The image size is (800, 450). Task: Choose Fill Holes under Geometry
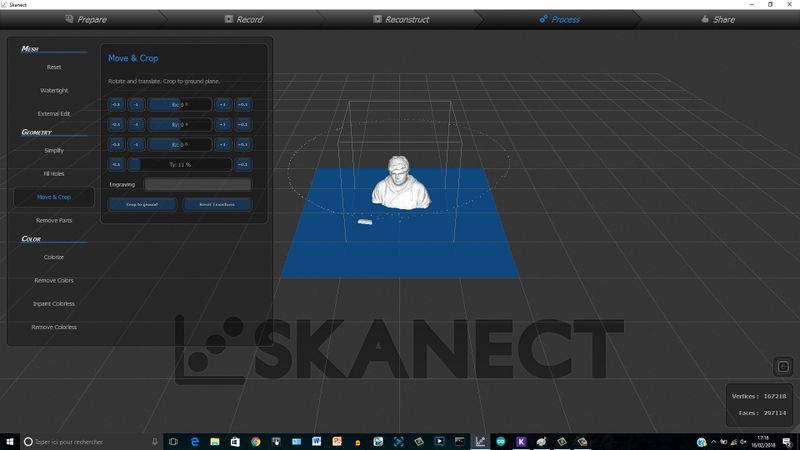point(54,174)
